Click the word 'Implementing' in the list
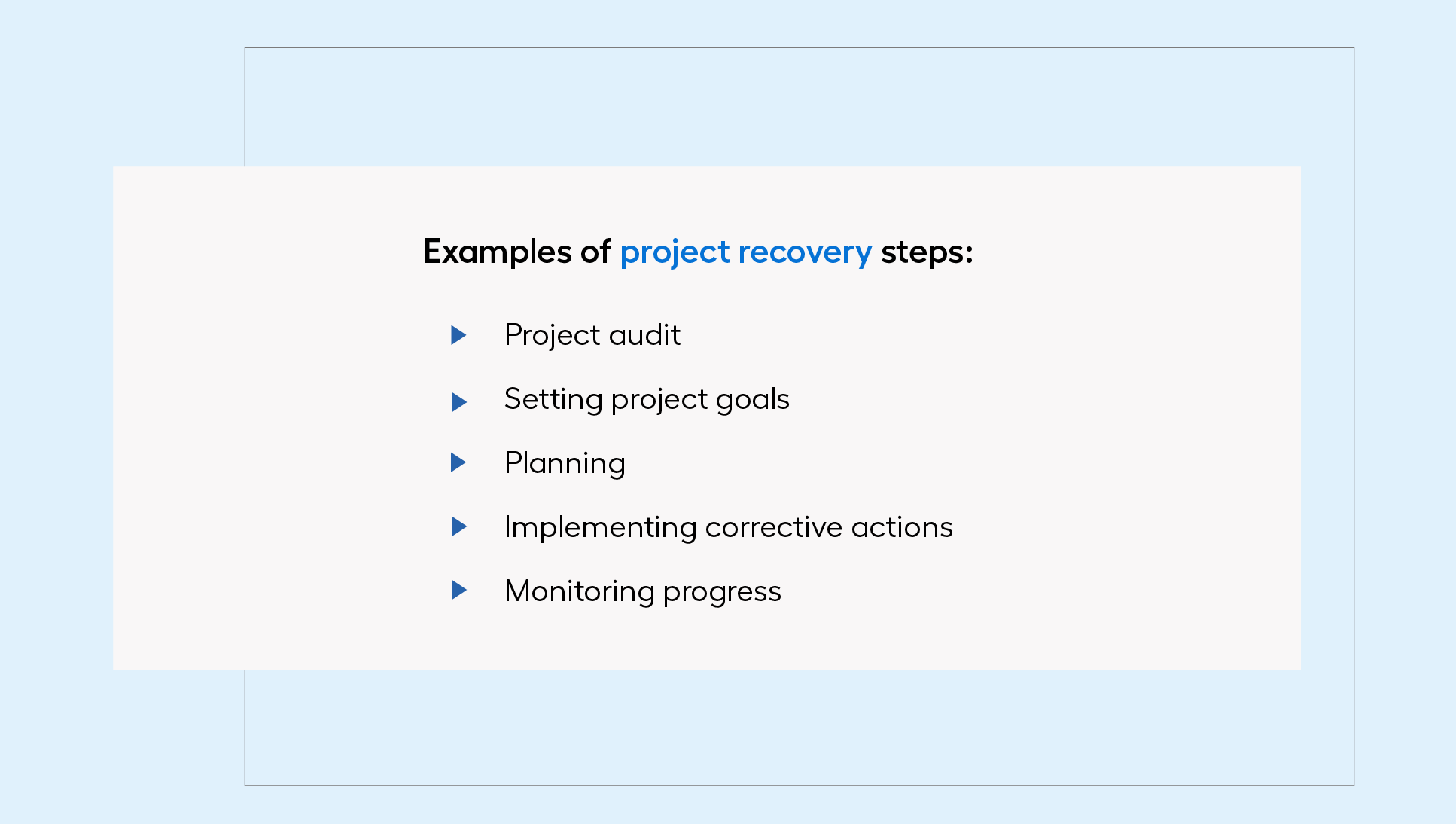1456x824 pixels. point(601,528)
